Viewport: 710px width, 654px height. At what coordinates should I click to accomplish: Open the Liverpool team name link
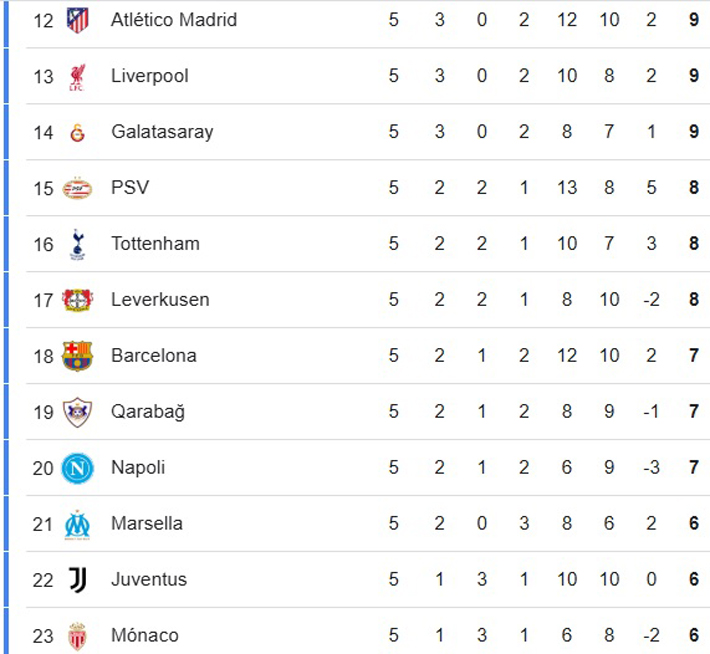point(150,76)
